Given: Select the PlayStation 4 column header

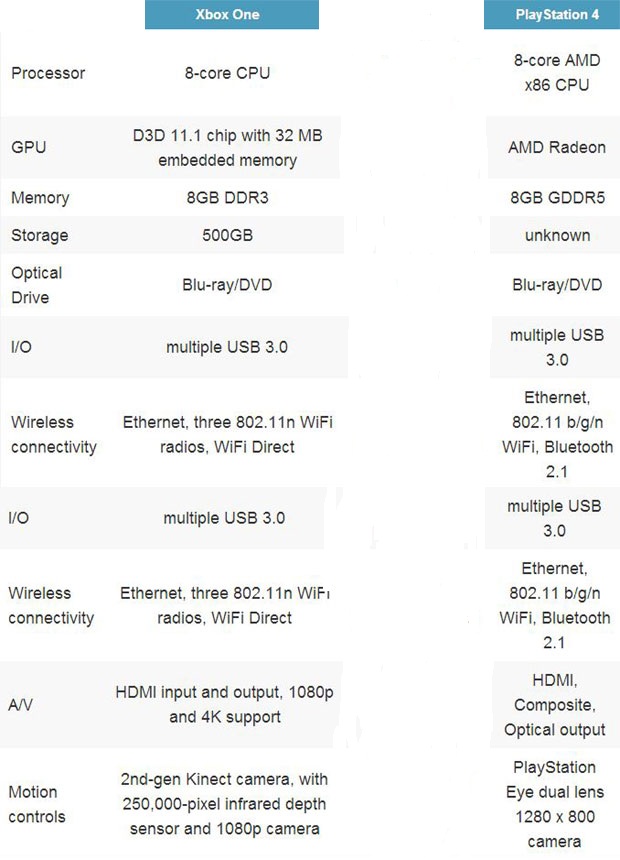Looking at the screenshot, I should (553, 15).
